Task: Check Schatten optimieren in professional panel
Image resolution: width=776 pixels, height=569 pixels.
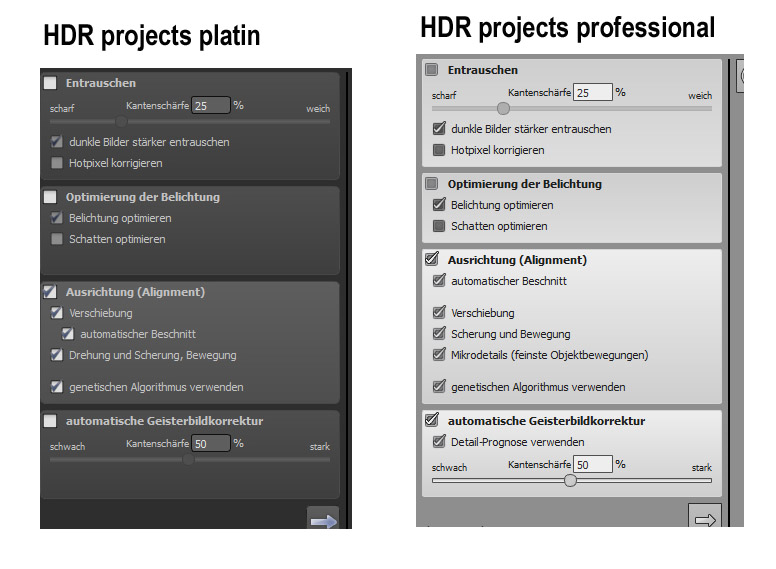Action: click(439, 226)
